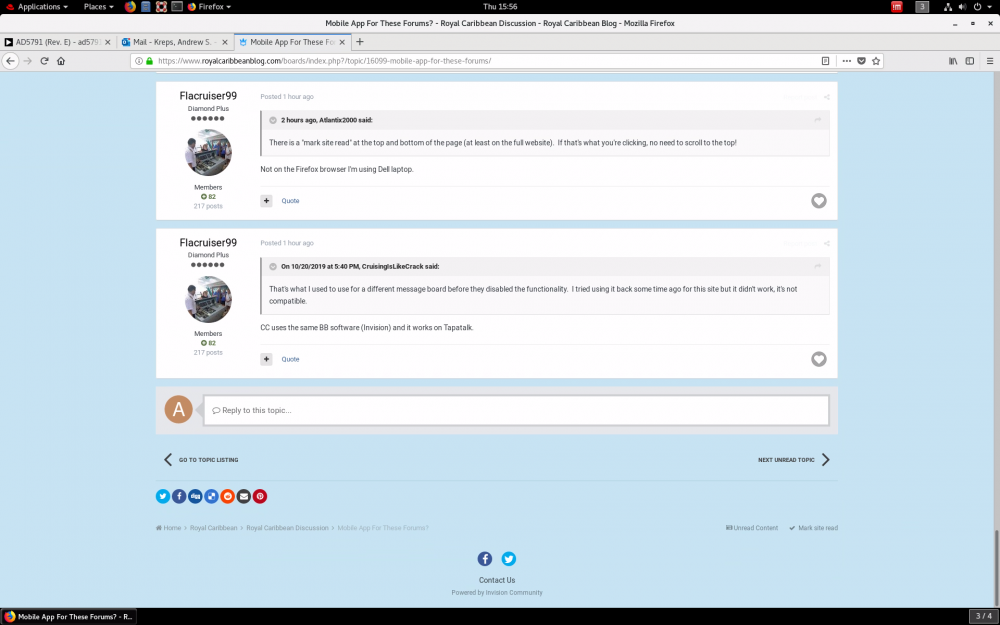Like the 'CC uses the same BB software' post
The width and height of the screenshot is (1000, 625).
tap(819, 359)
